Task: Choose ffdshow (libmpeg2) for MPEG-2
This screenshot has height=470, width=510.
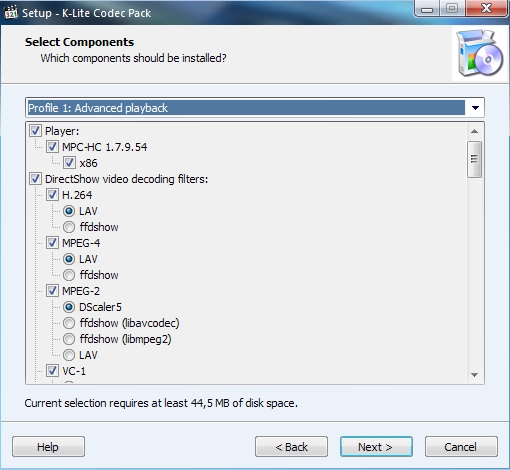Action: [x=69, y=339]
